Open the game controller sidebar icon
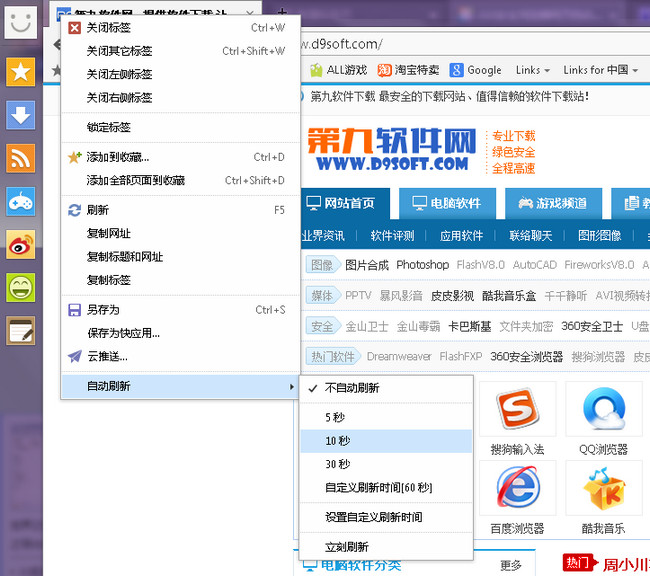Viewport: 650px width, 576px height. (x=20, y=202)
